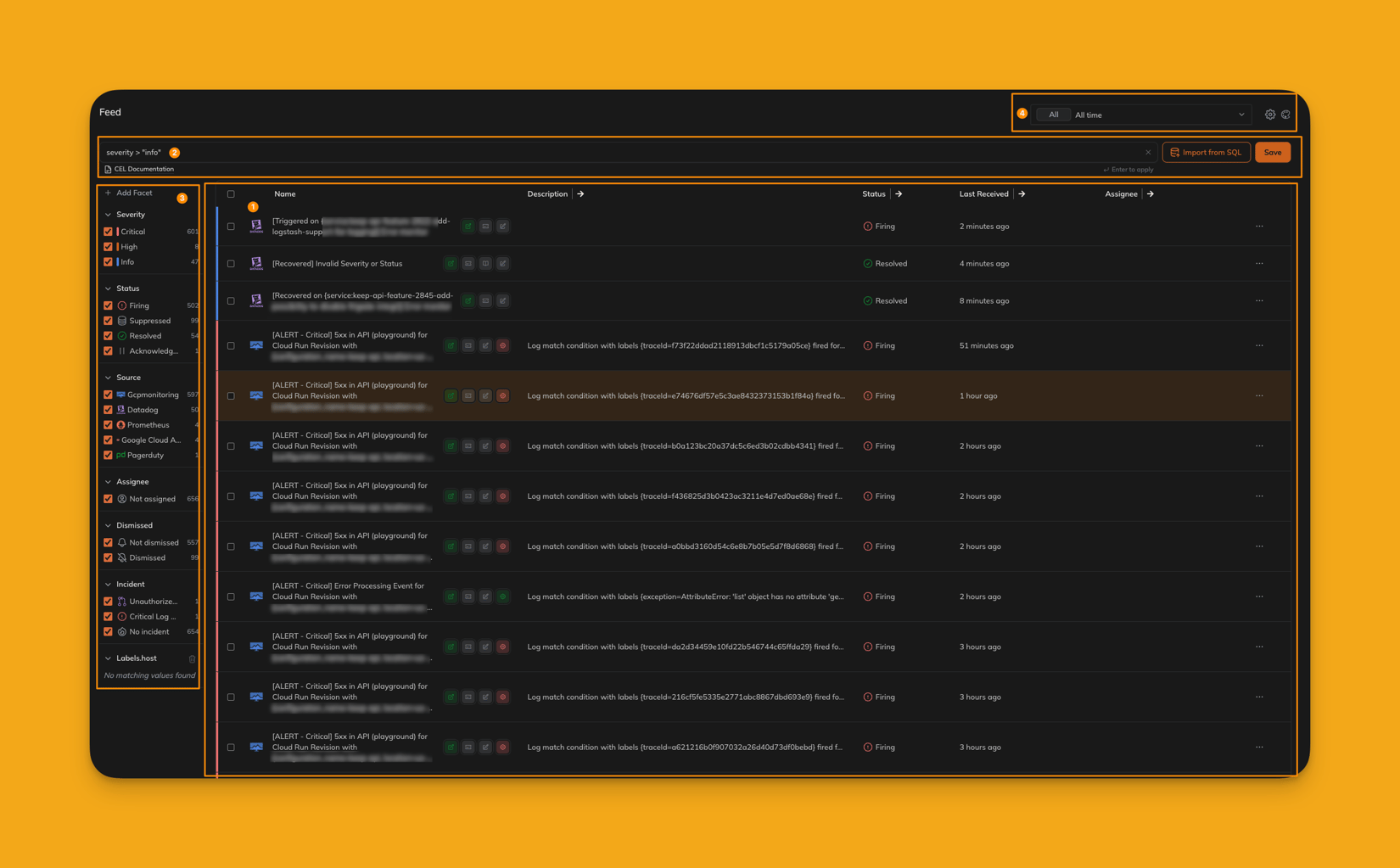Screen dimensions: 1400x868
Task: Click the red target icon on the 51 minutes ago alert
Action: click(503, 346)
